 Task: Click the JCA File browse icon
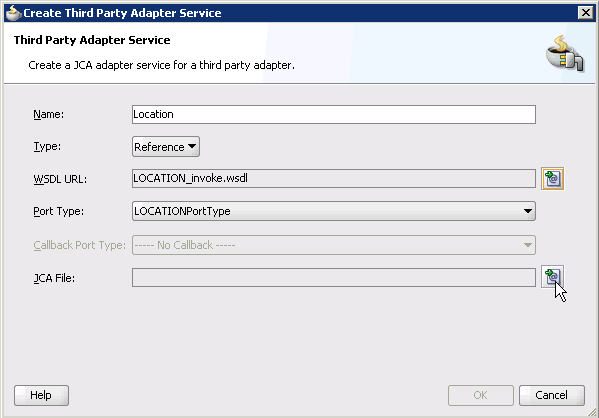coord(552,277)
